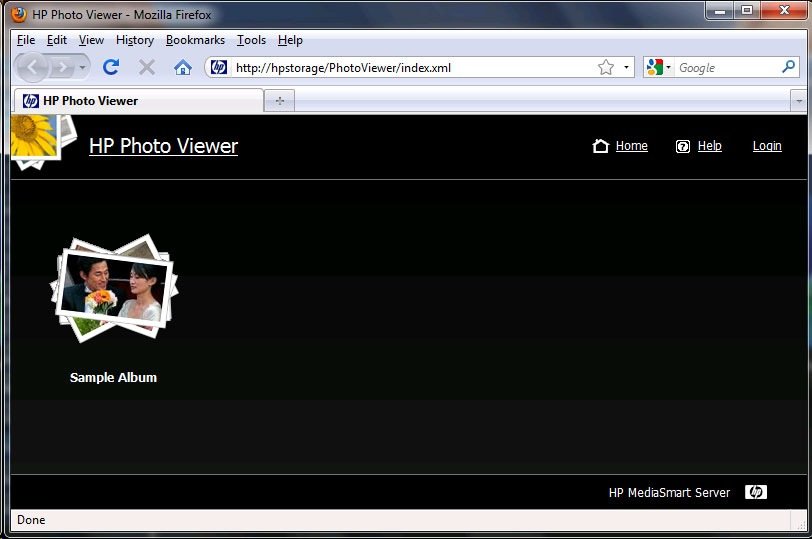Viewport: 812px width, 539px height.
Task: Click the HP MediaSmart Server footer text
Action: [x=669, y=492]
